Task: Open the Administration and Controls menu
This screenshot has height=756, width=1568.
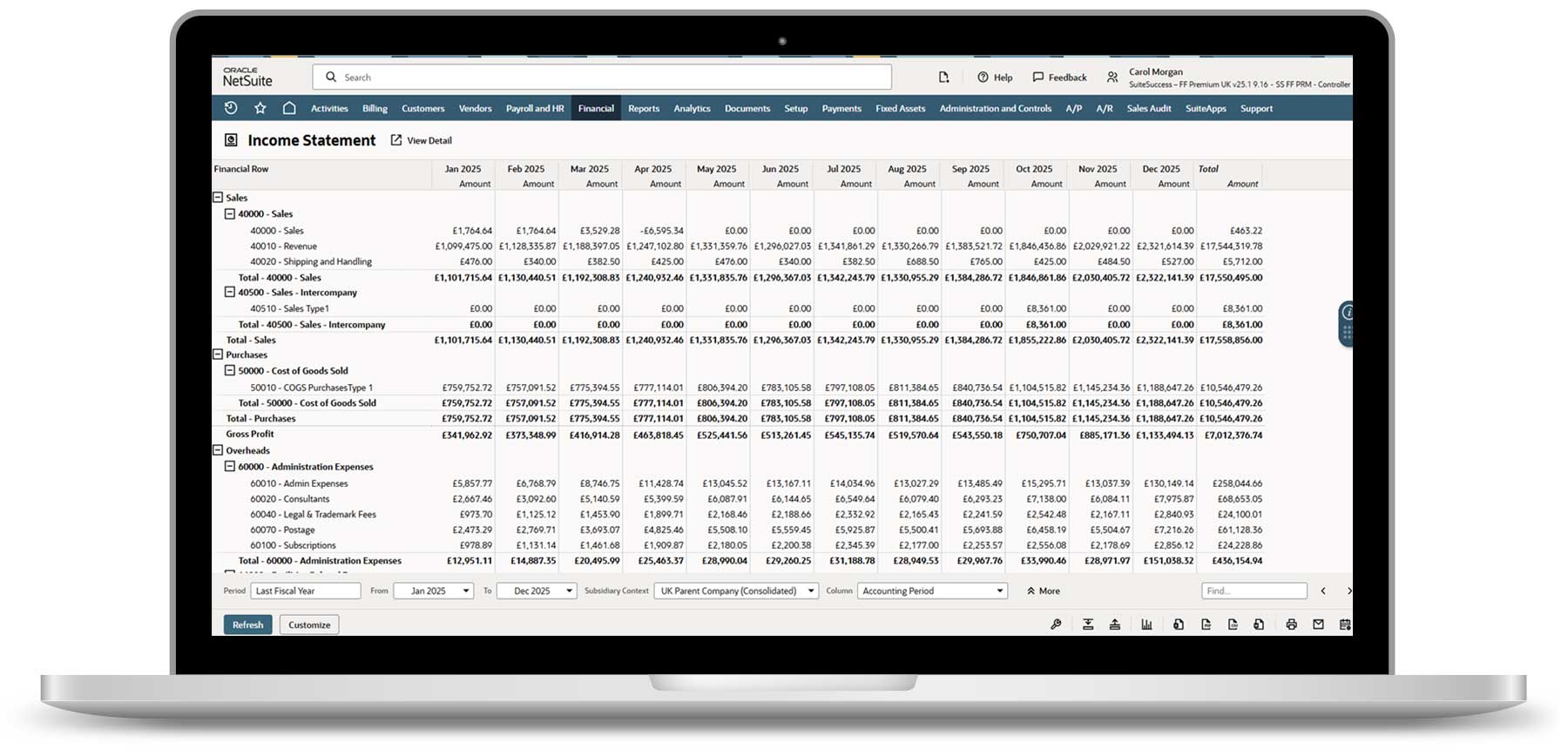Action: point(995,109)
